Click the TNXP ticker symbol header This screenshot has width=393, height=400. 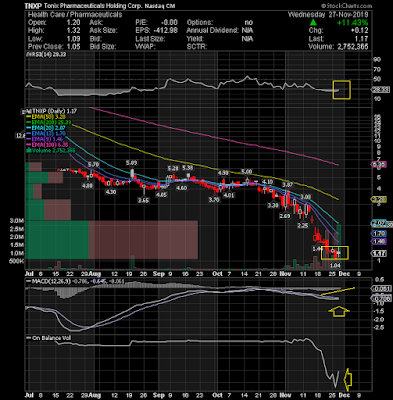click(31, 6)
